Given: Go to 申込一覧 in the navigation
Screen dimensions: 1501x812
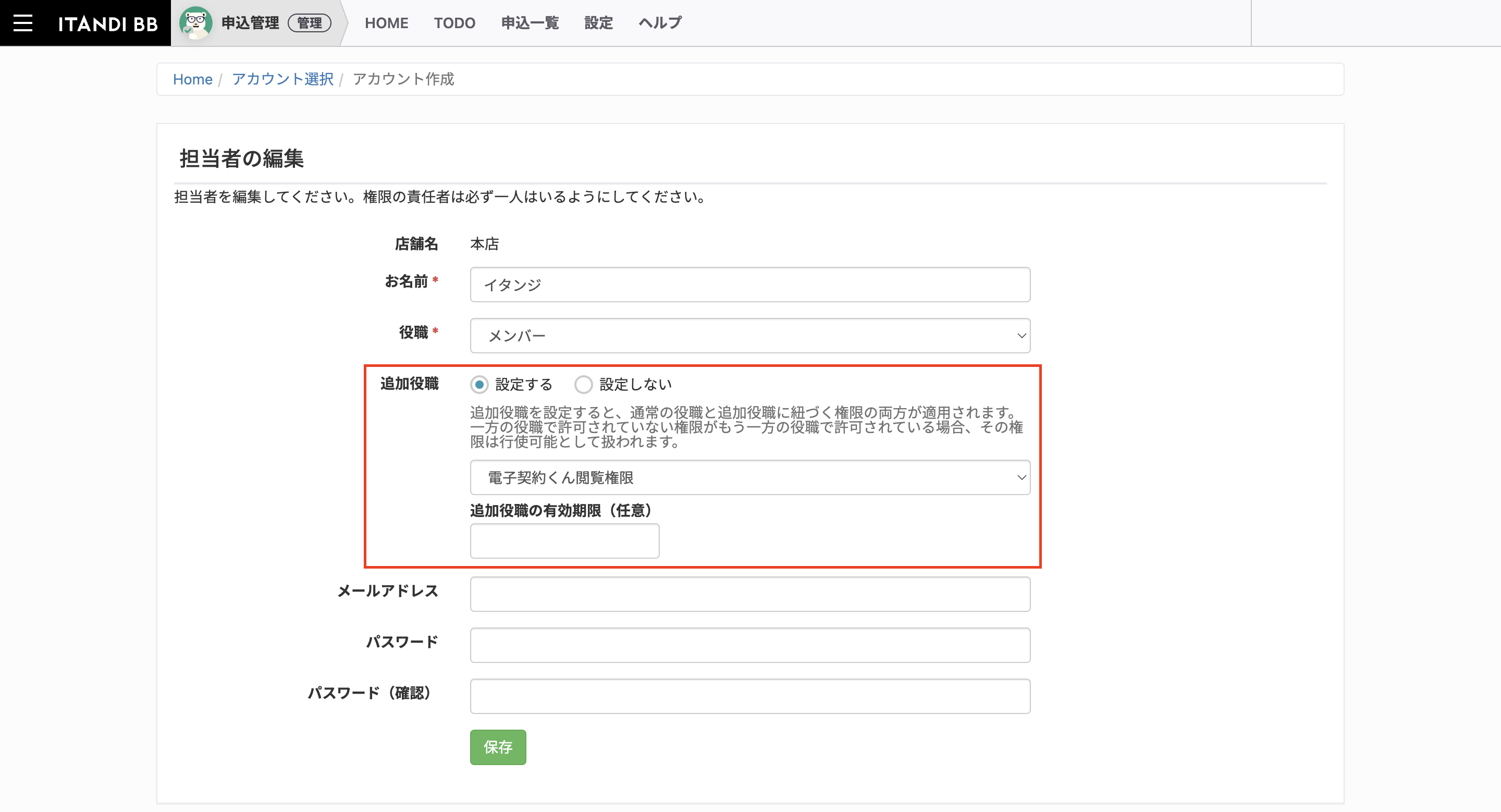Looking at the screenshot, I should [x=530, y=23].
